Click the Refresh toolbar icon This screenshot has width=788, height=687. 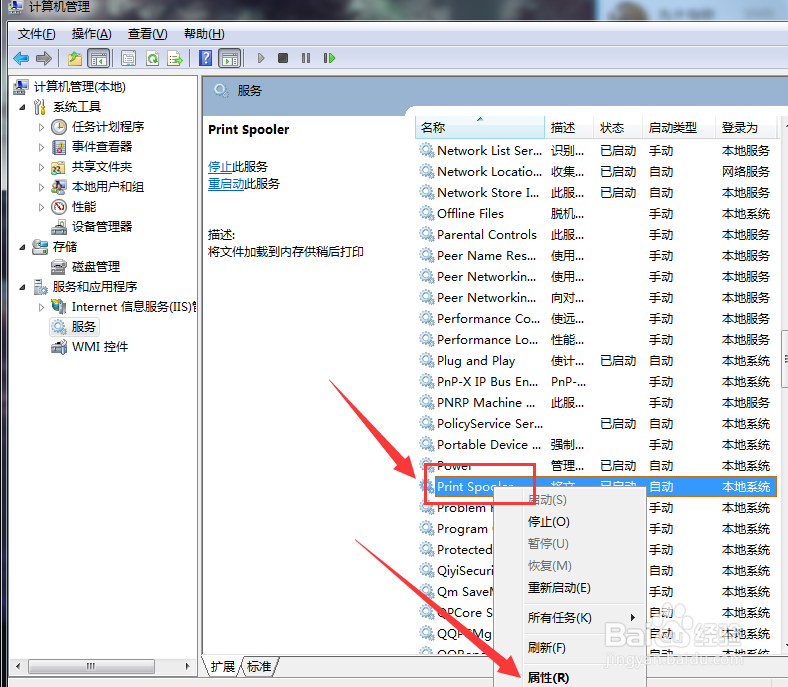(x=152, y=58)
